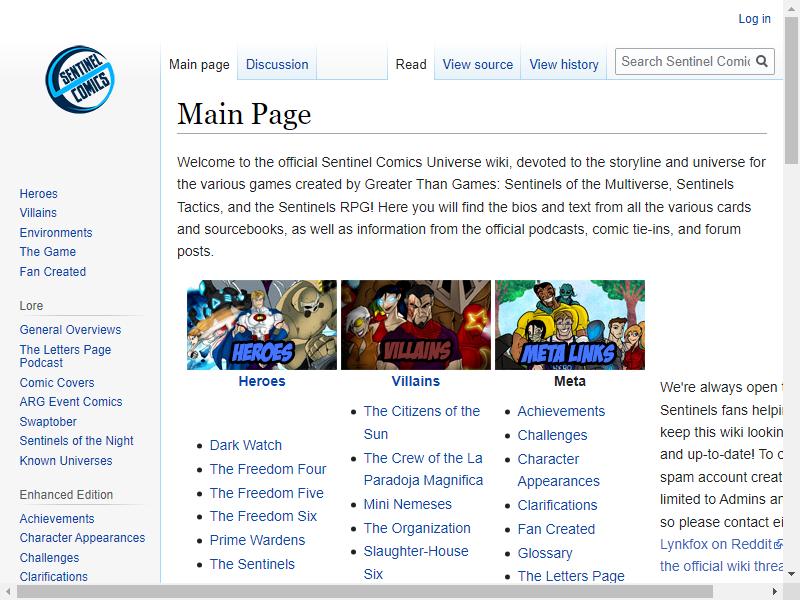Open Known Universes sidebar link
The image size is (800, 600).
tap(65, 460)
